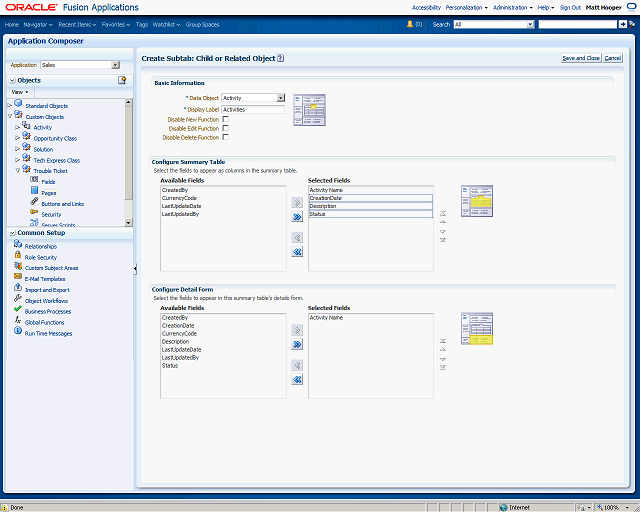
Task: Click Business Processes checkmark icon
Action: [x=18, y=309]
